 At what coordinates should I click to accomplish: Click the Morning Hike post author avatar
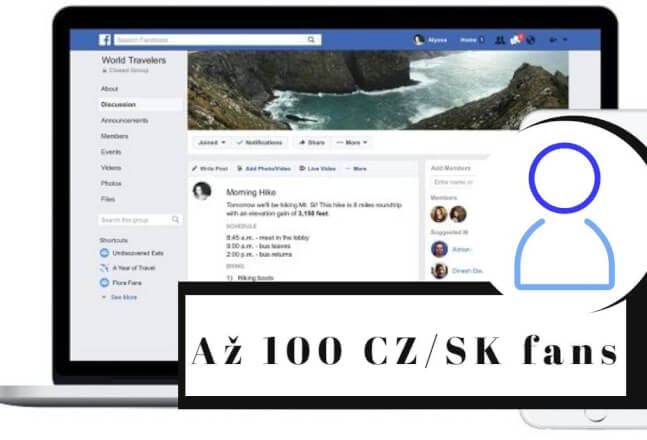[x=202, y=191]
